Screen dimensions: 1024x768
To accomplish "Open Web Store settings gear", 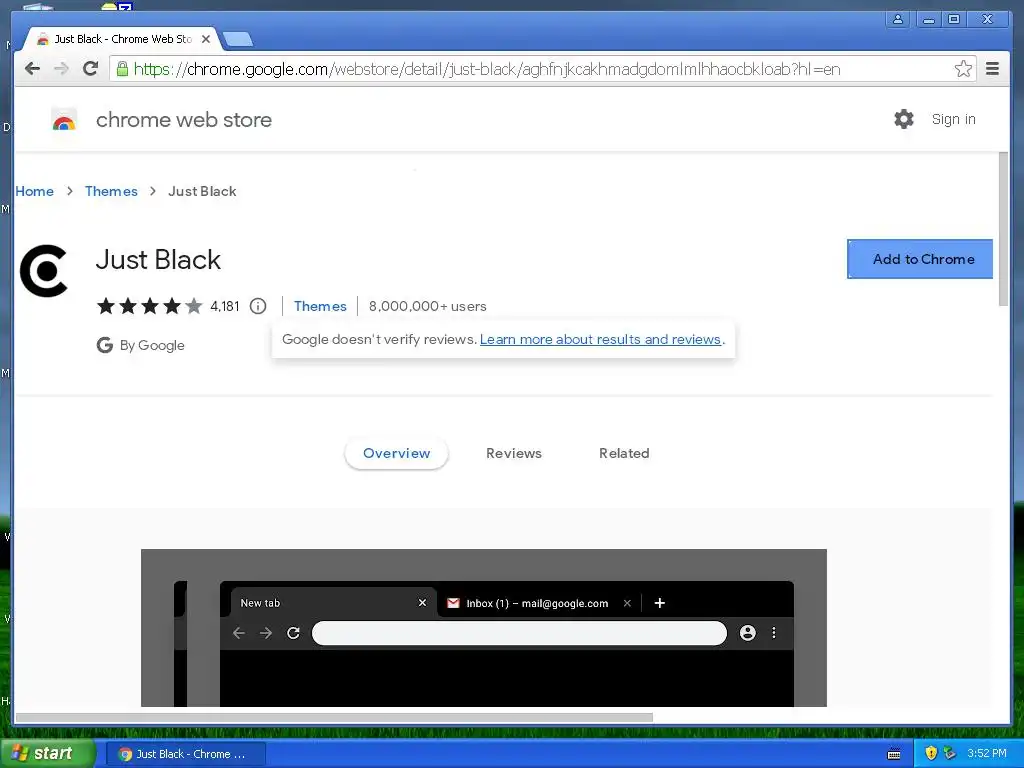I will [x=903, y=119].
